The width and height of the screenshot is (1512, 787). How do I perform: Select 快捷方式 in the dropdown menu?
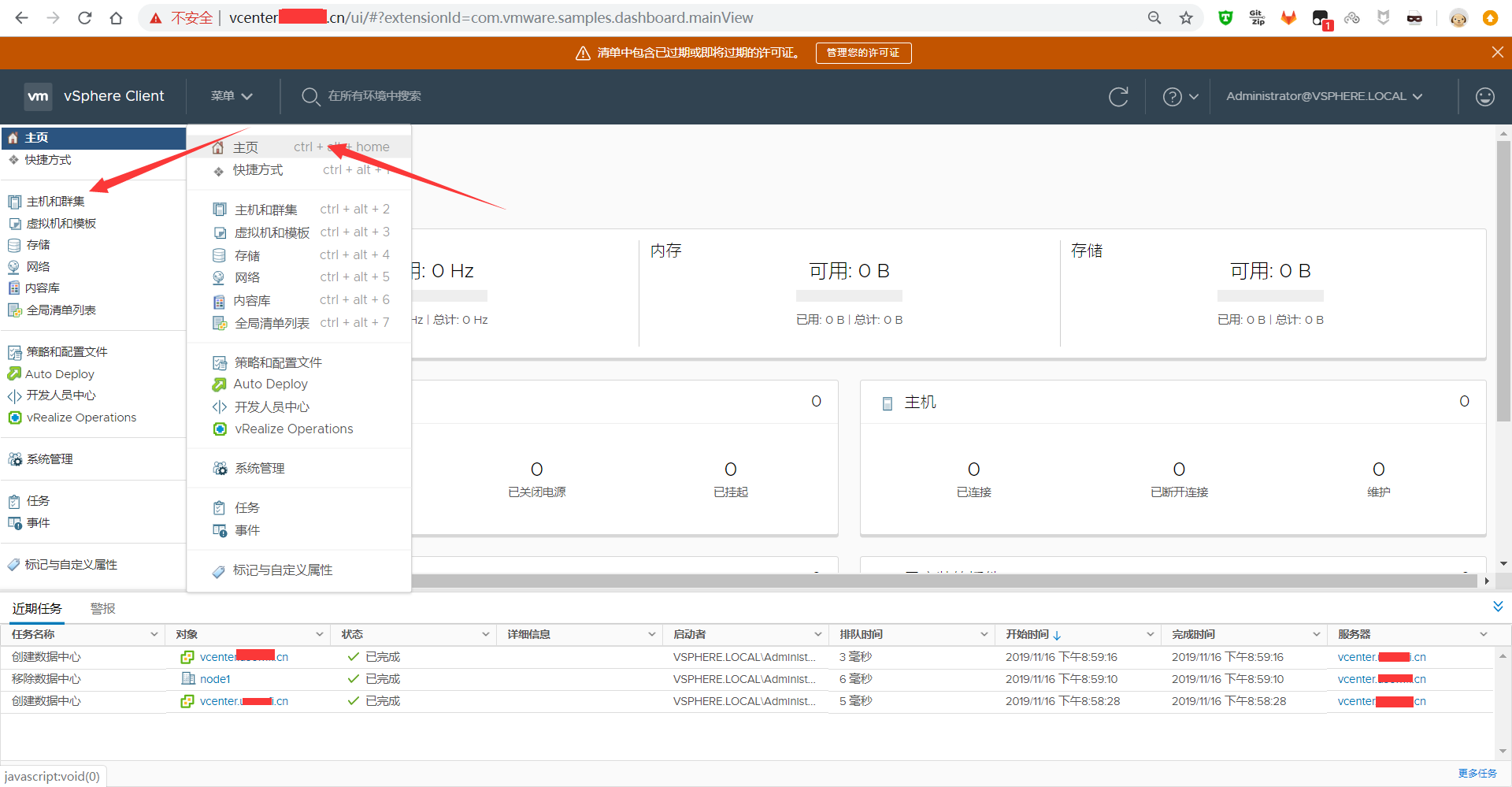[299, 169]
